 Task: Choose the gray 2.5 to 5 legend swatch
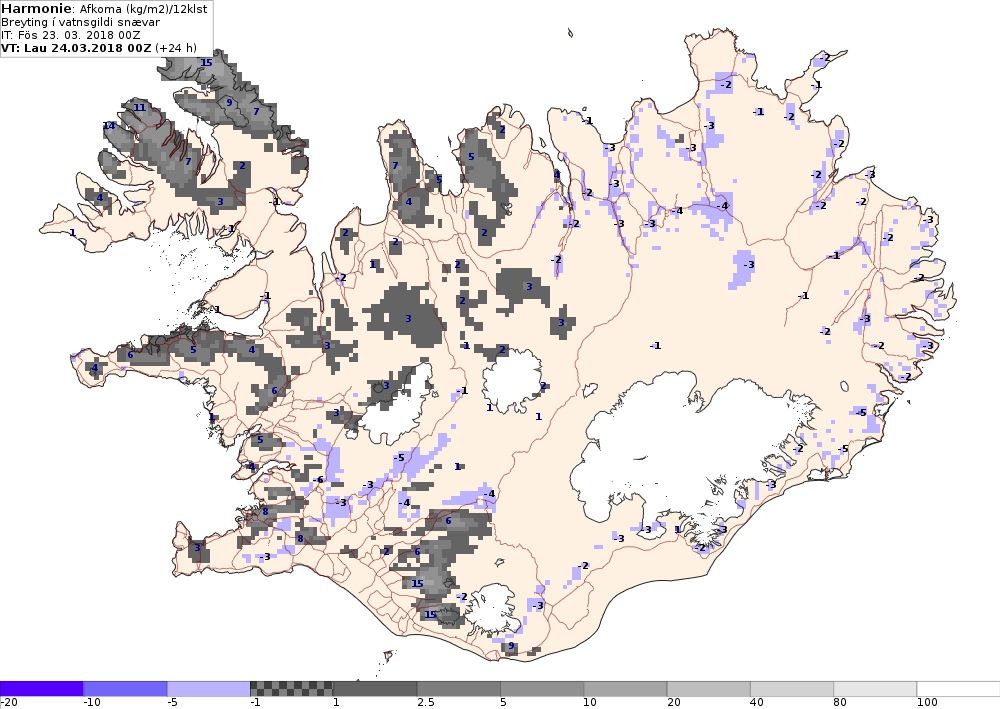(x=459, y=689)
